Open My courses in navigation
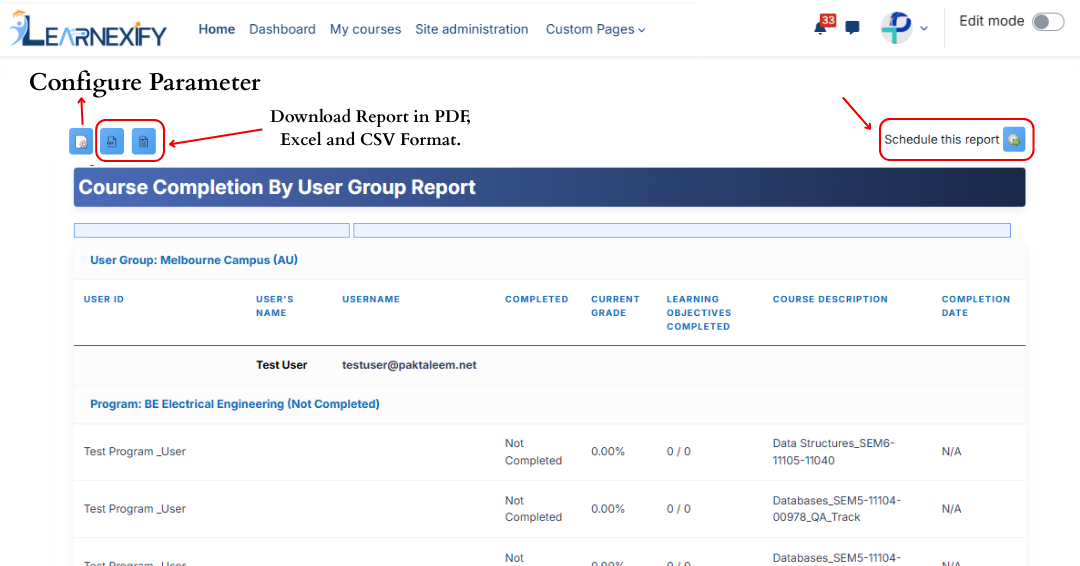1080x566 pixels. tap(365, 30)
